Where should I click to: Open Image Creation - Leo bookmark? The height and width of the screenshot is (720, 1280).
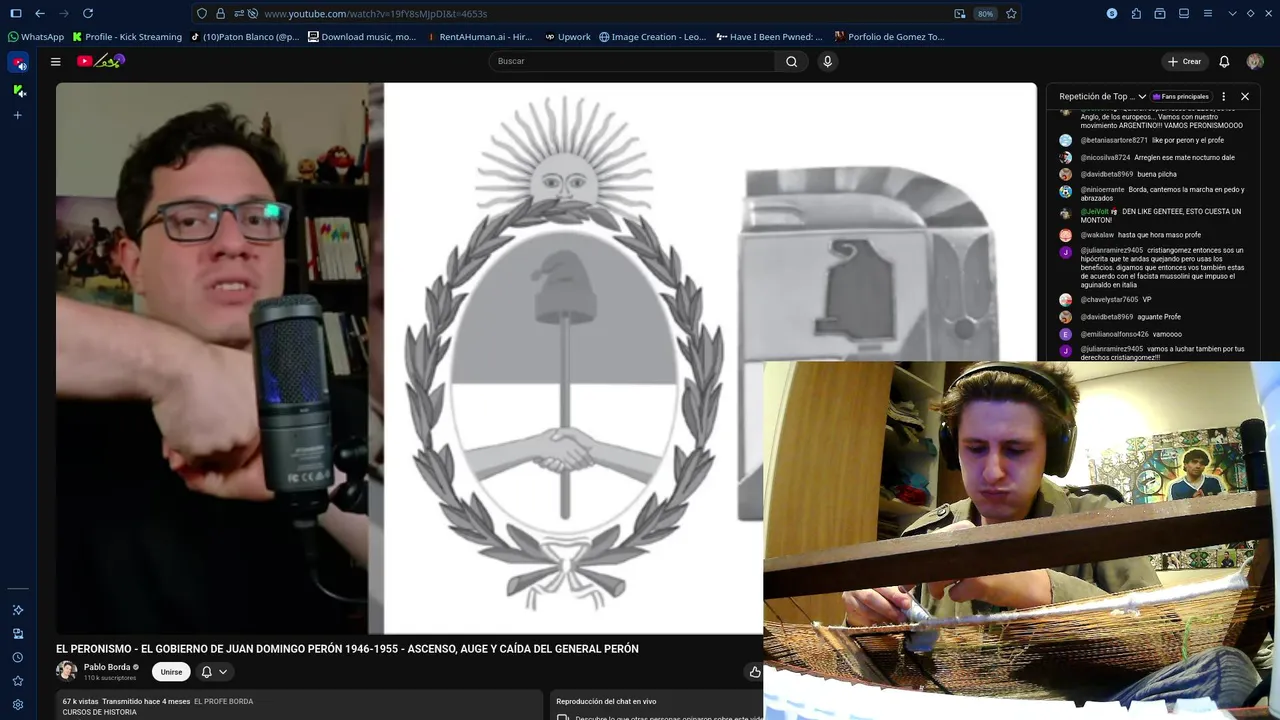click(653, 37)
